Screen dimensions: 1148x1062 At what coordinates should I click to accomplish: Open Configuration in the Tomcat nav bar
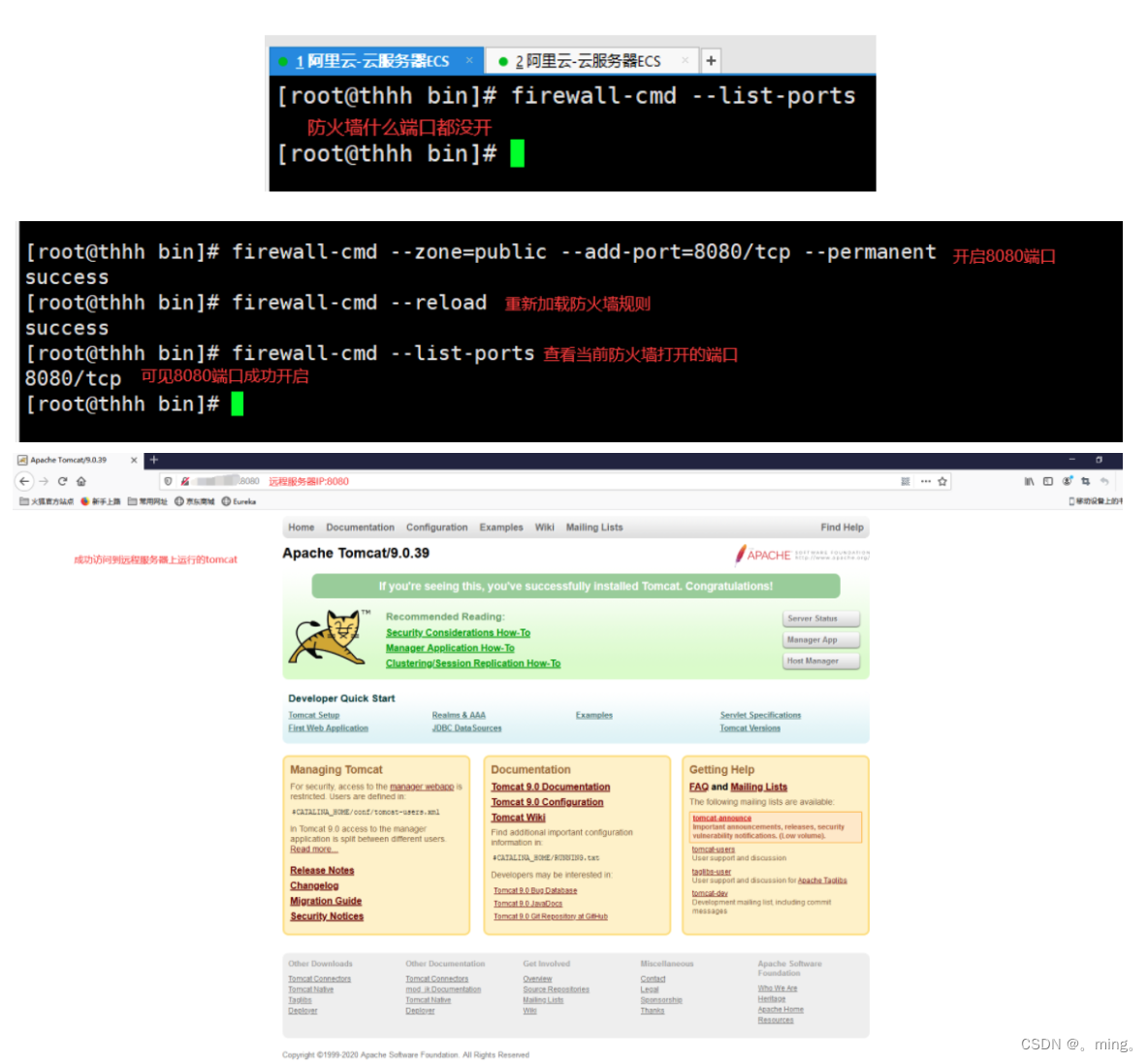[437, 528]
